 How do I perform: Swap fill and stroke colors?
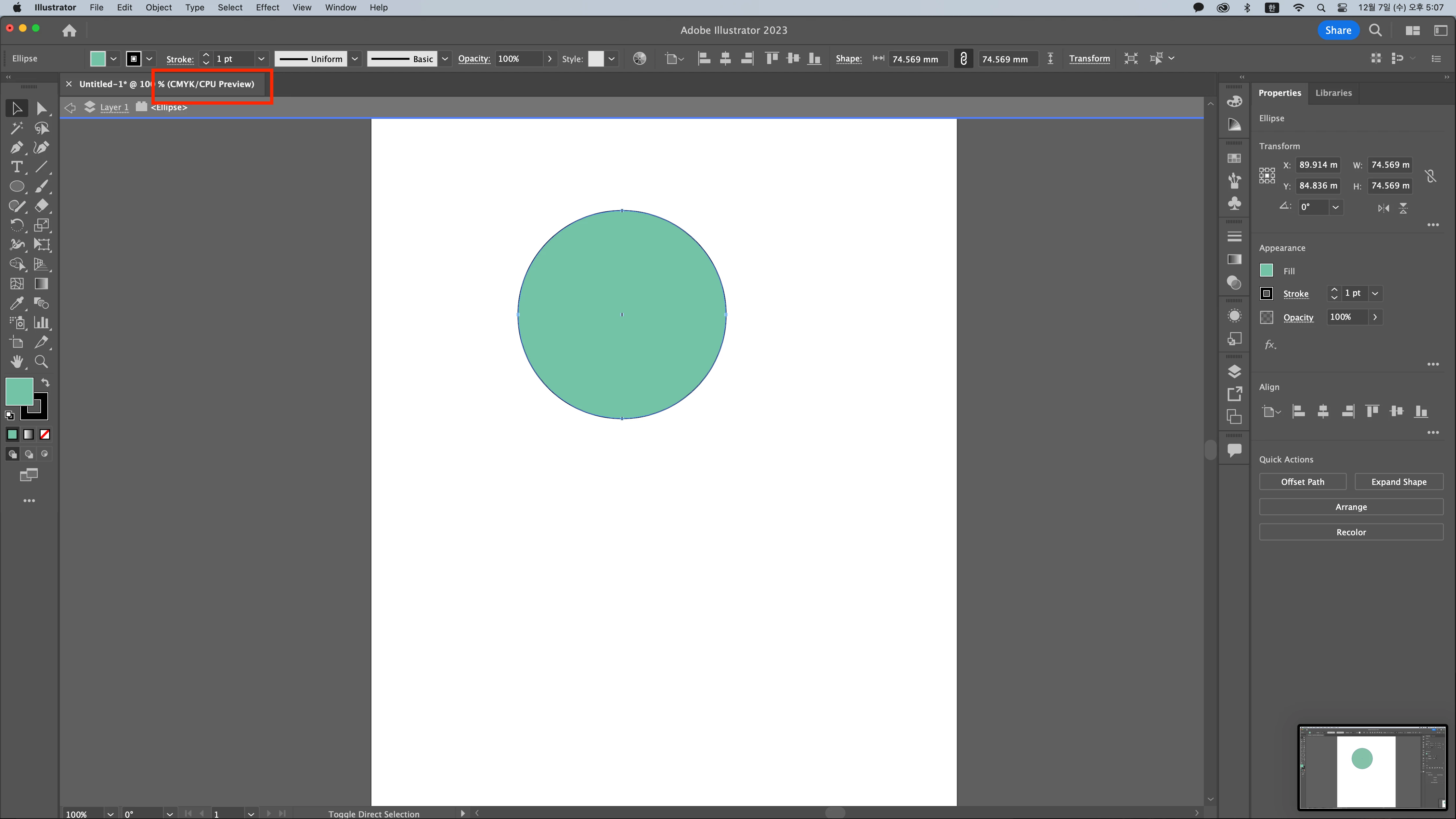46,382
